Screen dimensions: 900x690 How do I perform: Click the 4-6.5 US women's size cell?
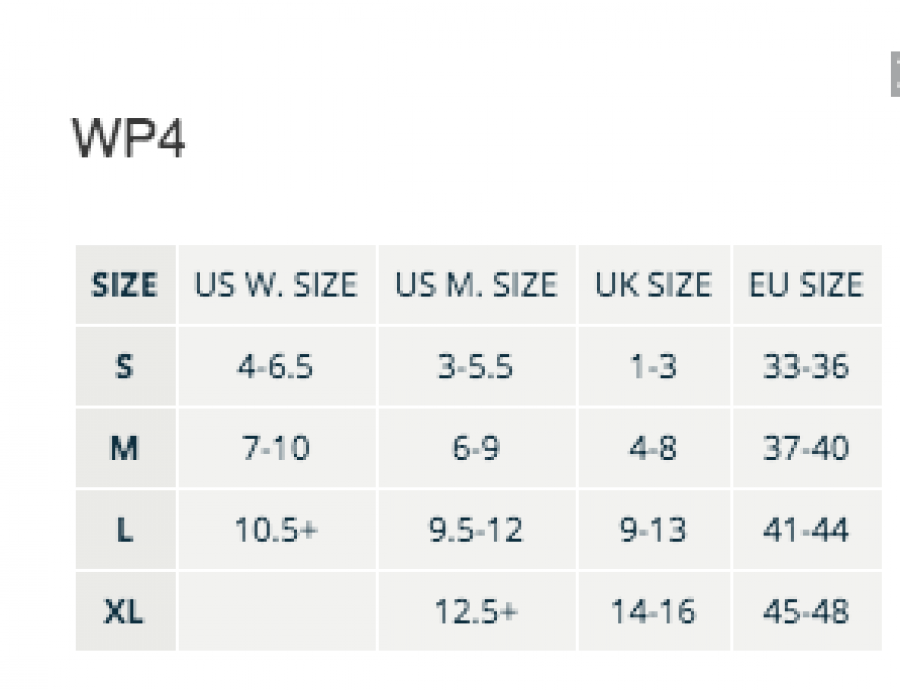pos(275,367)
